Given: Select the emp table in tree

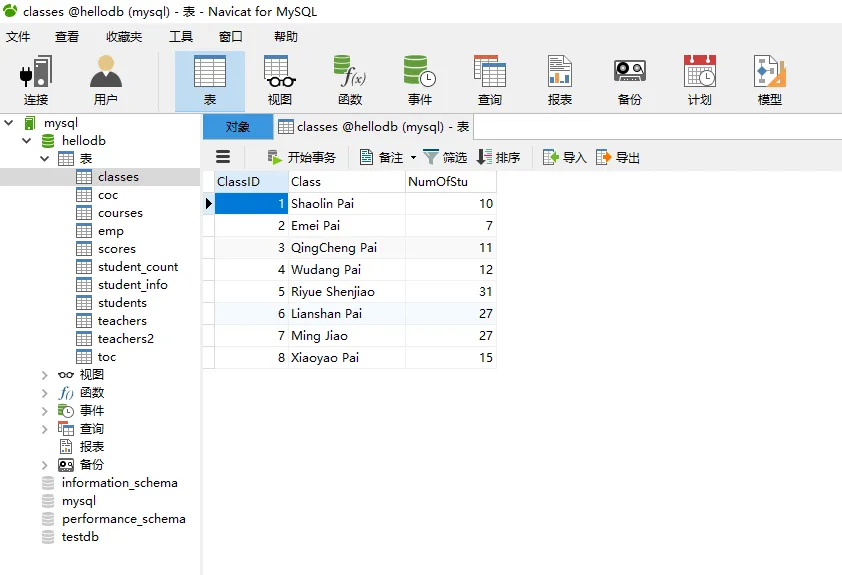Looking at the screenshot, I should 111,231.
